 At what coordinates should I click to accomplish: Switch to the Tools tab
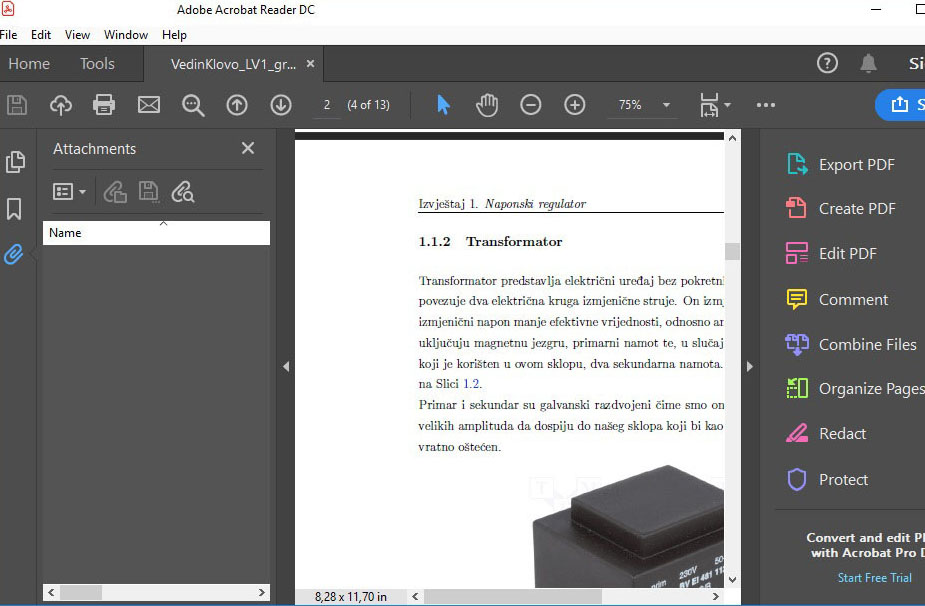point(97,64)
